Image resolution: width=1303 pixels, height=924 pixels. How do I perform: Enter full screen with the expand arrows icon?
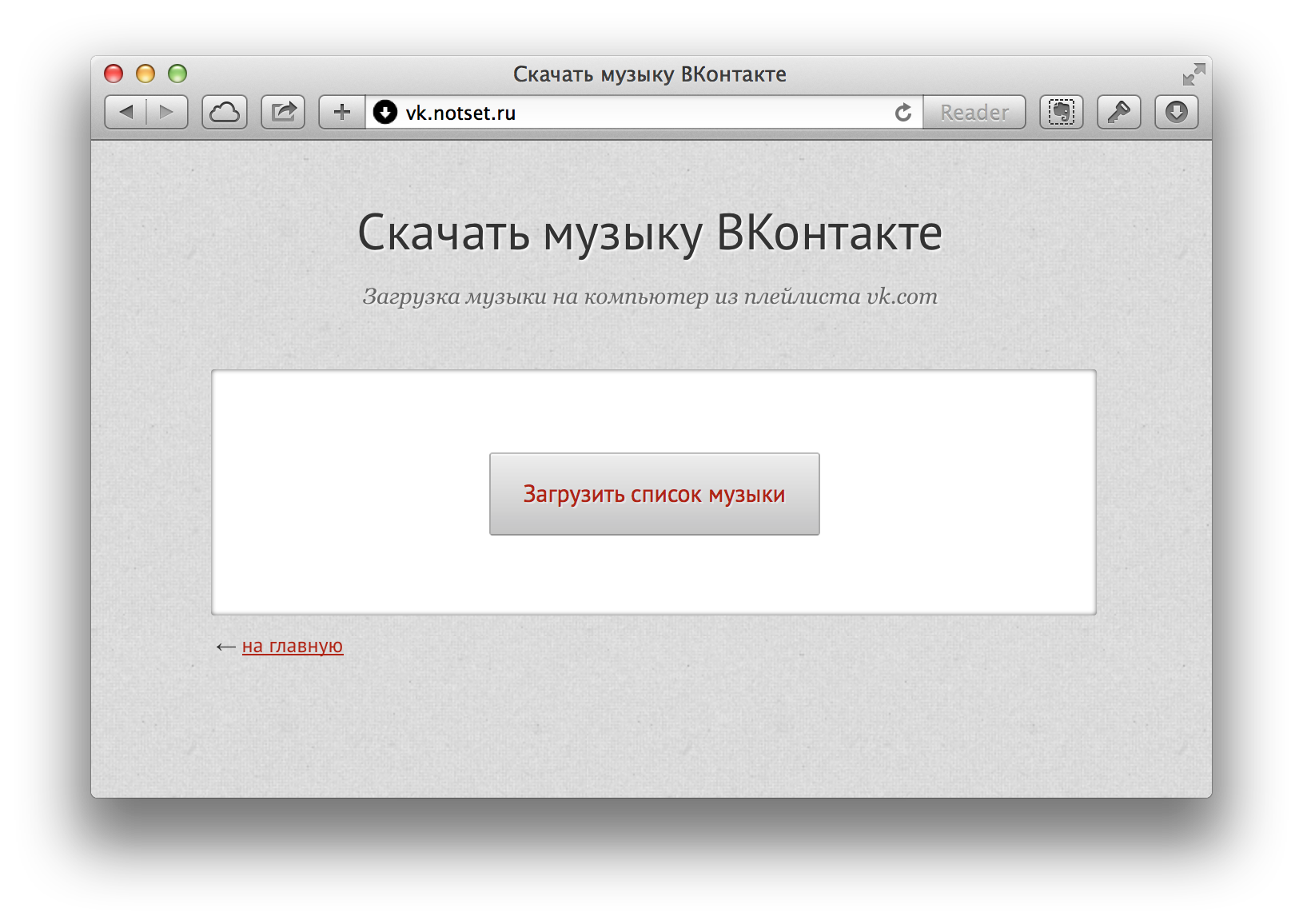(x=1193, y=74)
